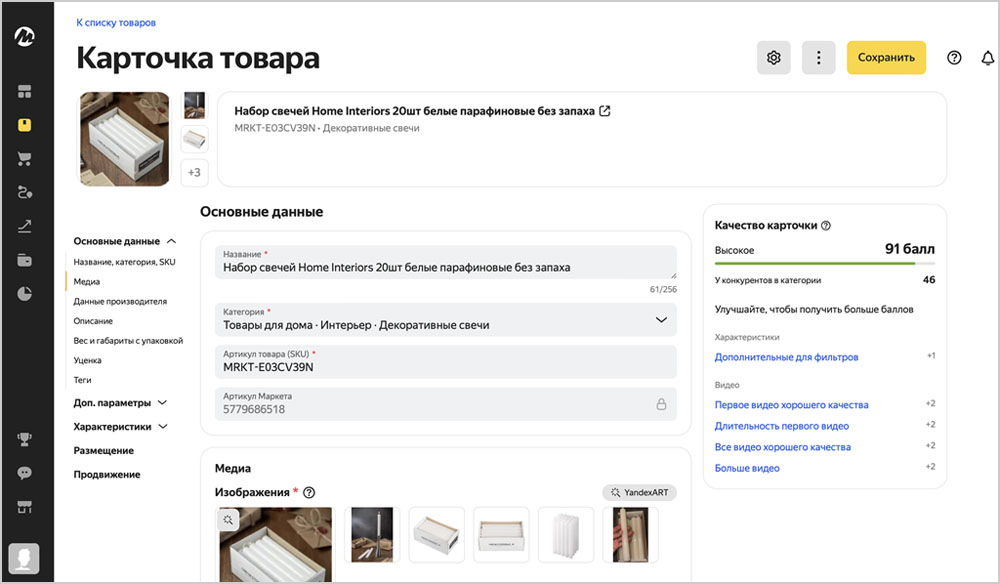Open the chat messages sidebar icon
The image size is (1000, 584).
(x=25, y=473)
